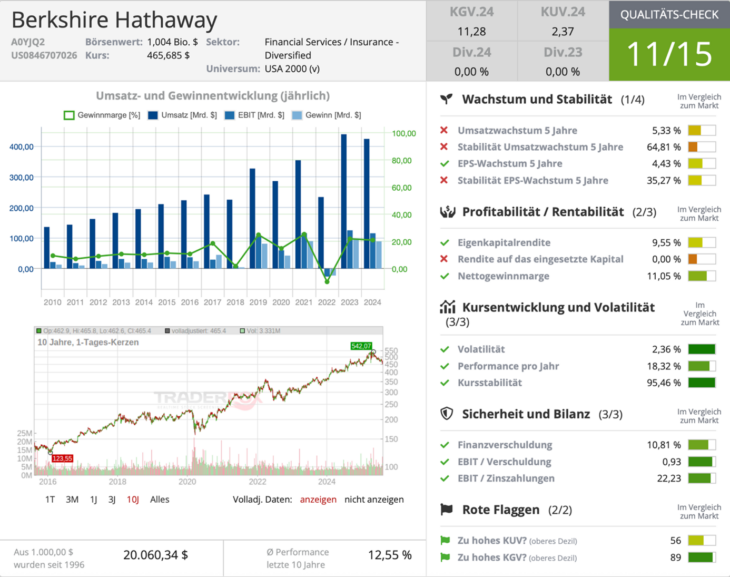
Task: Click the green check beside Finanzverschuldung
Action: tap(445, 445)
